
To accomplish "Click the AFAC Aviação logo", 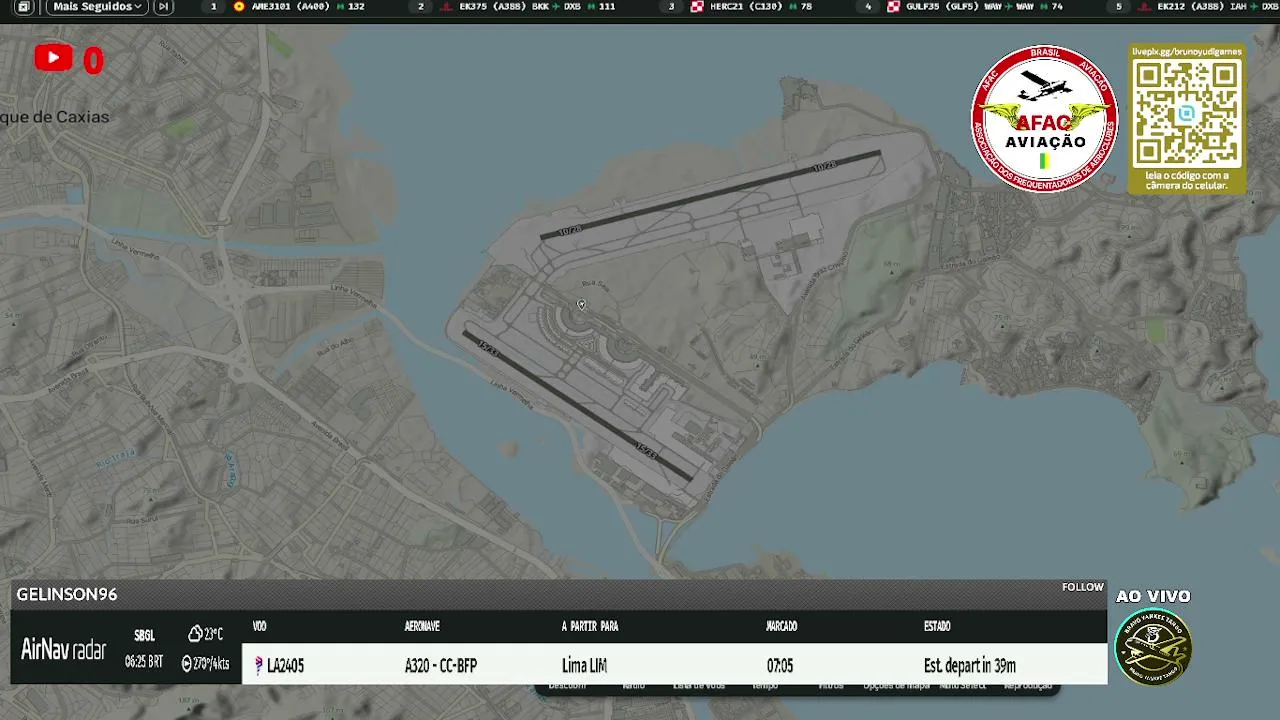I will 1044,118.
